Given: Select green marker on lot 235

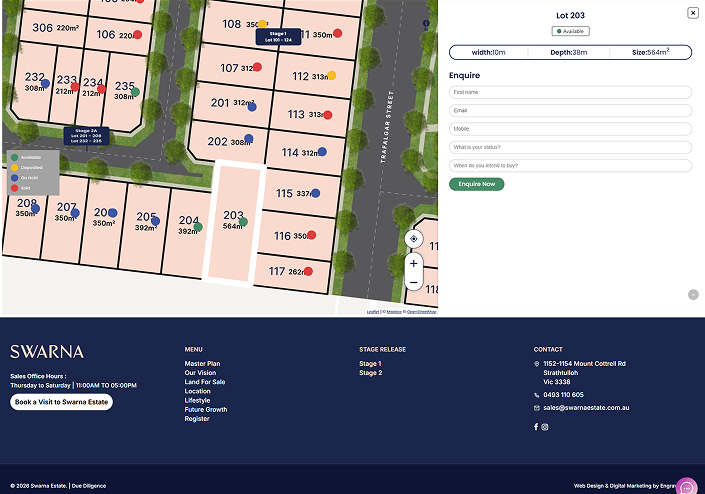Looking at the screenshot, I should point(135,92).
